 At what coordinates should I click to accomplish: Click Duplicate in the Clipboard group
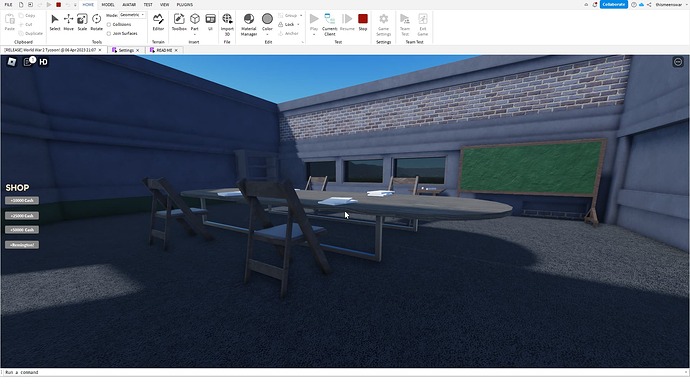pos(31,33)
